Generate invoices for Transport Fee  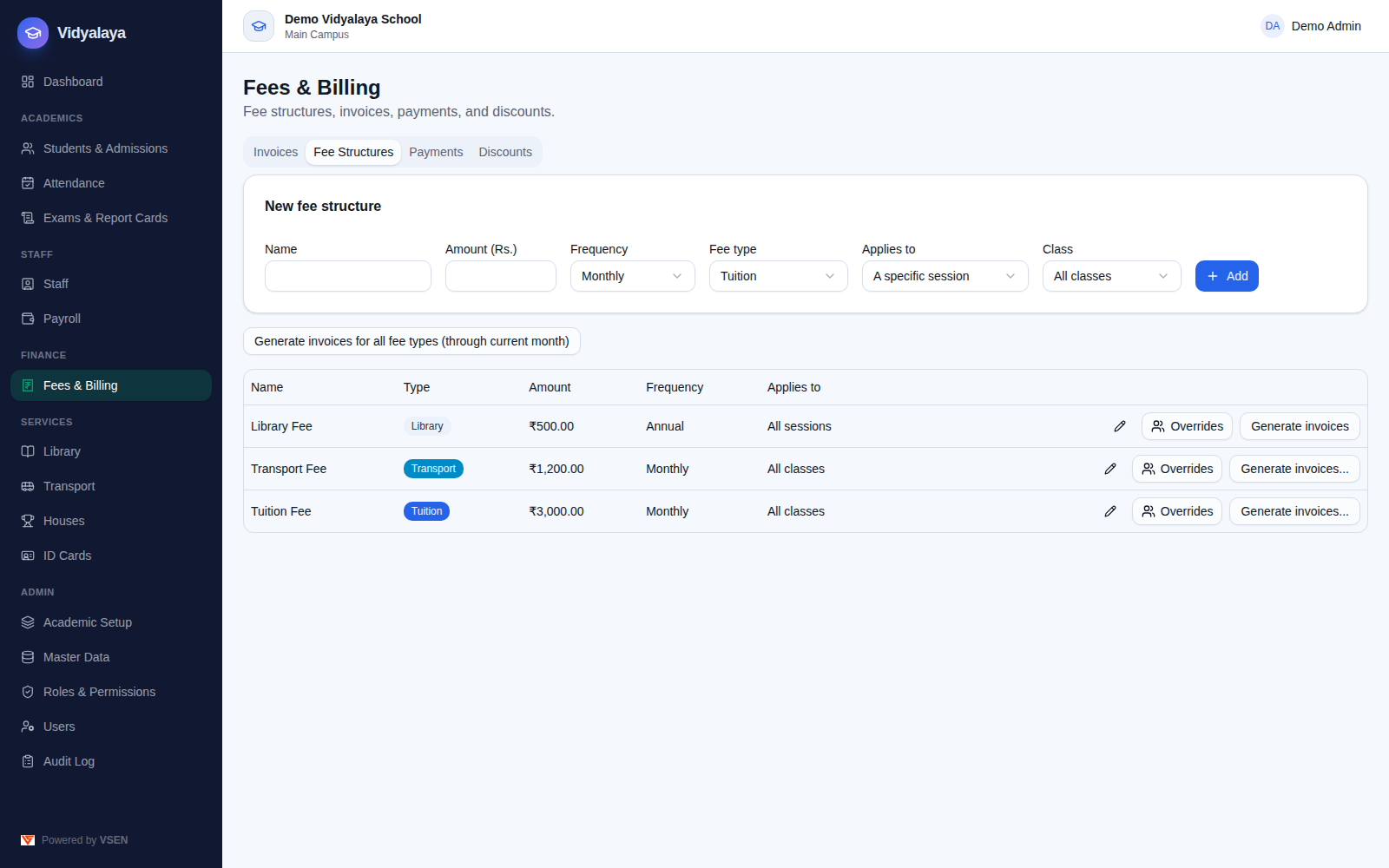coord(1294,469)
